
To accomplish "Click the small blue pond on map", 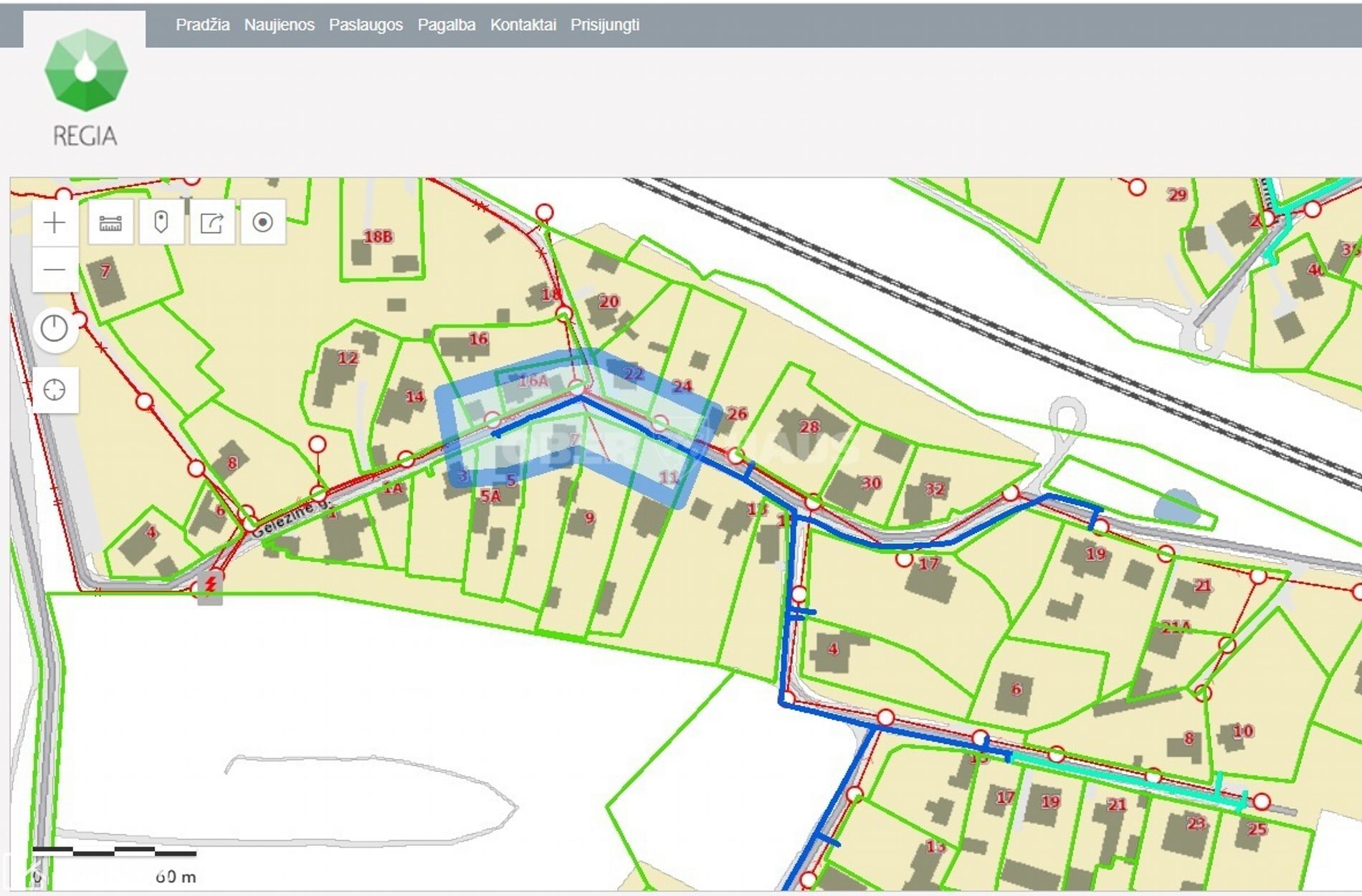I will (x=1176, y=506).
